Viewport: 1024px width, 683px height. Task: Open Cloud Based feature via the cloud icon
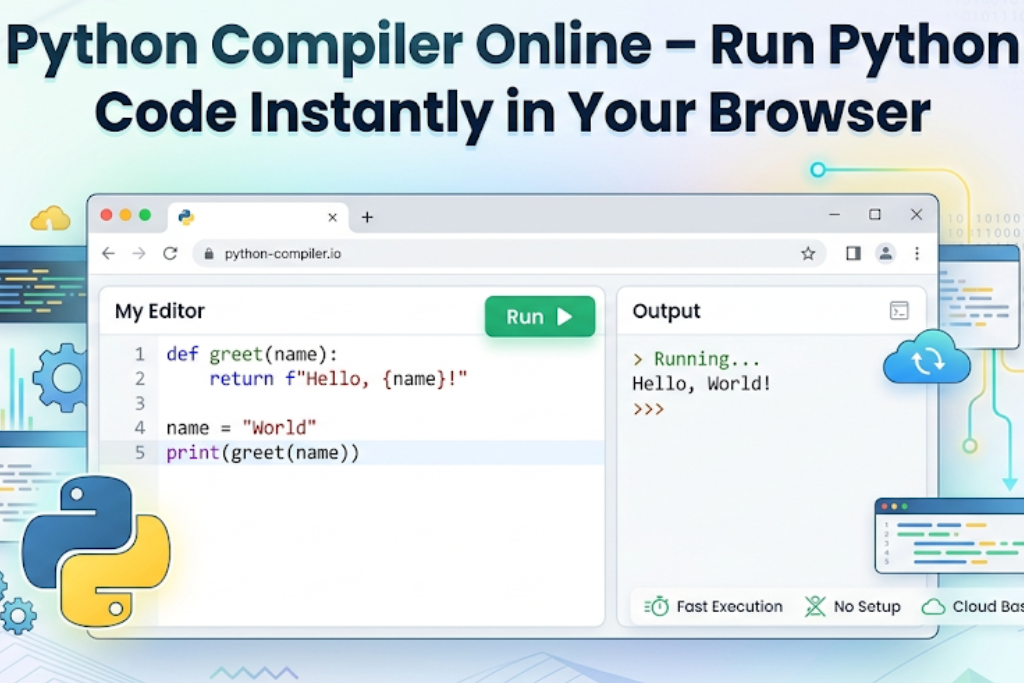point(932,606)
